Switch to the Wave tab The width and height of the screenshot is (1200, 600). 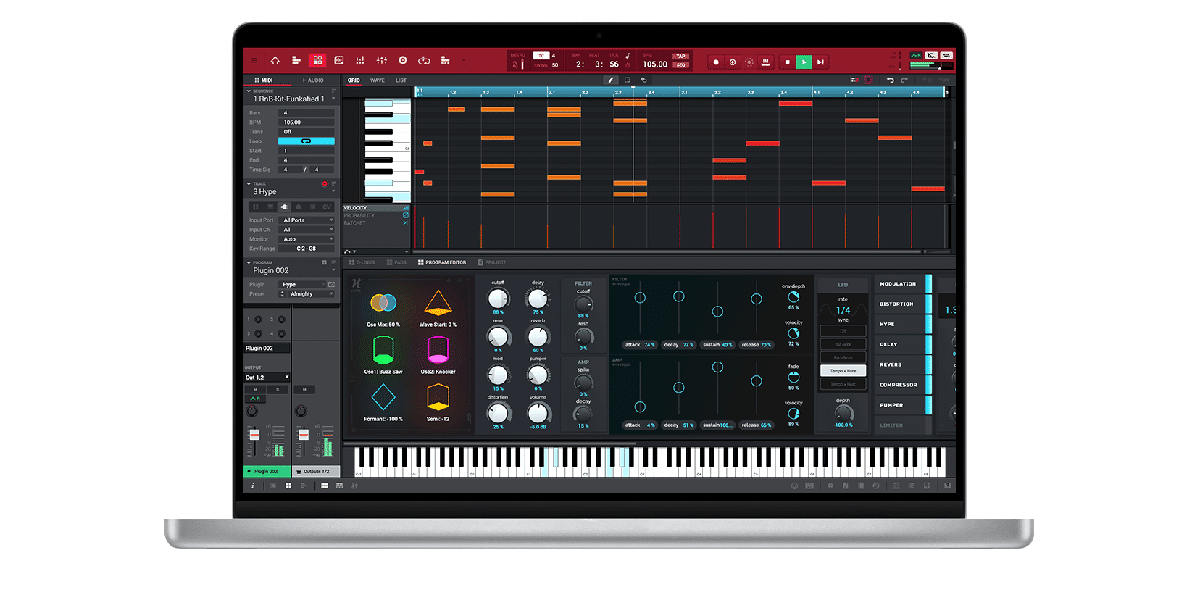pyautogui.click(x=377, y=80)
